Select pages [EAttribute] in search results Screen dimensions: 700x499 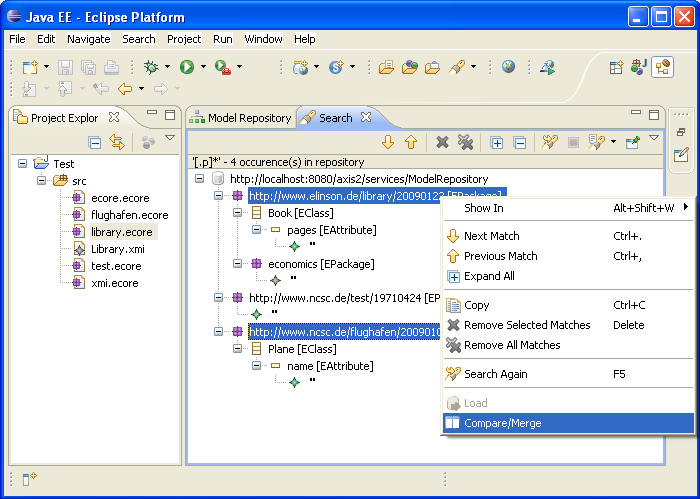click(x=332, y=230)
